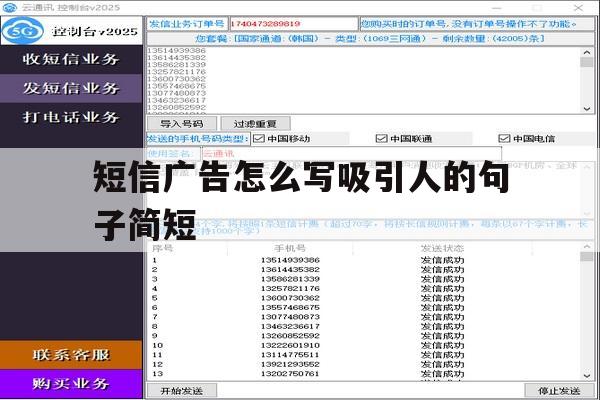Select table row with 13557468675
This screenshot has width=600, height=400.
click(x=364, y=307)
